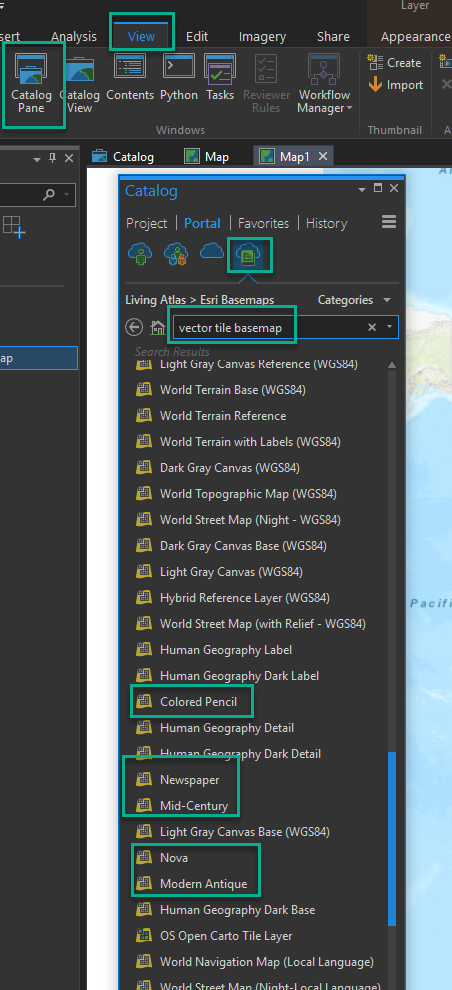Click the Colored Pencil tile layer icon
The height and width of the screenshot is (990, 452).
[145, 701]
